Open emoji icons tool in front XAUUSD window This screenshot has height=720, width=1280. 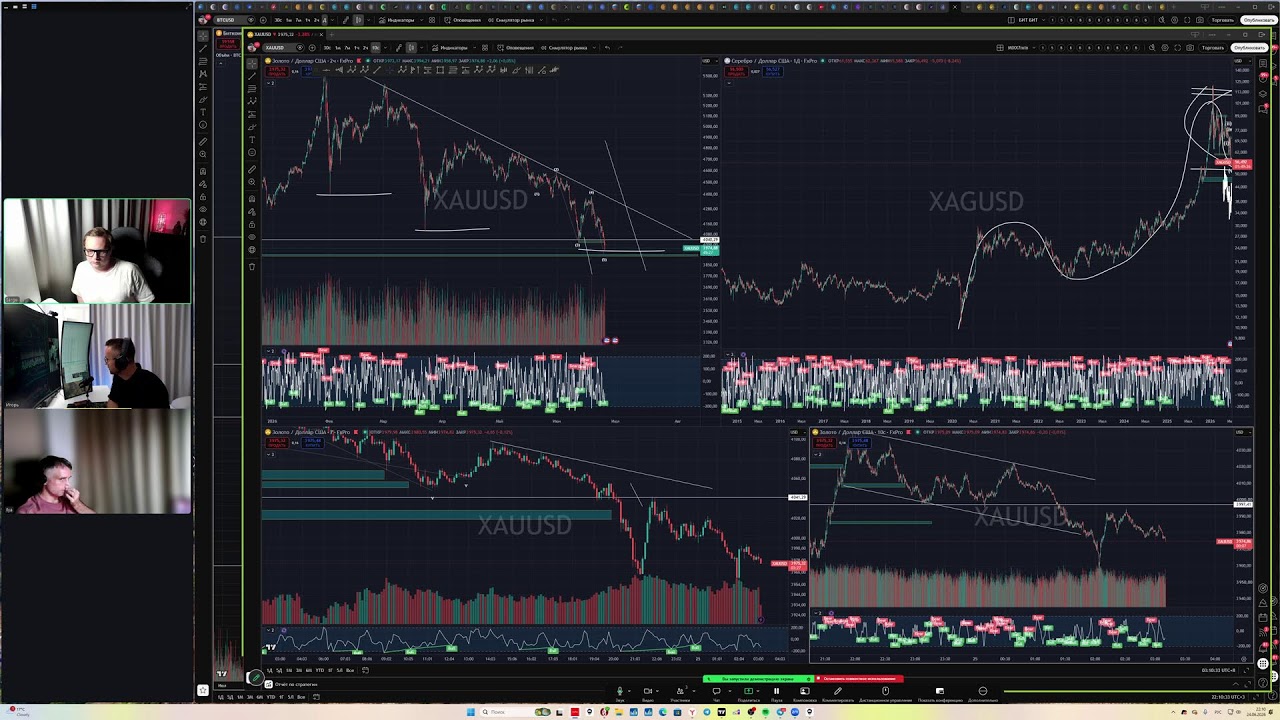coord(252,153)
